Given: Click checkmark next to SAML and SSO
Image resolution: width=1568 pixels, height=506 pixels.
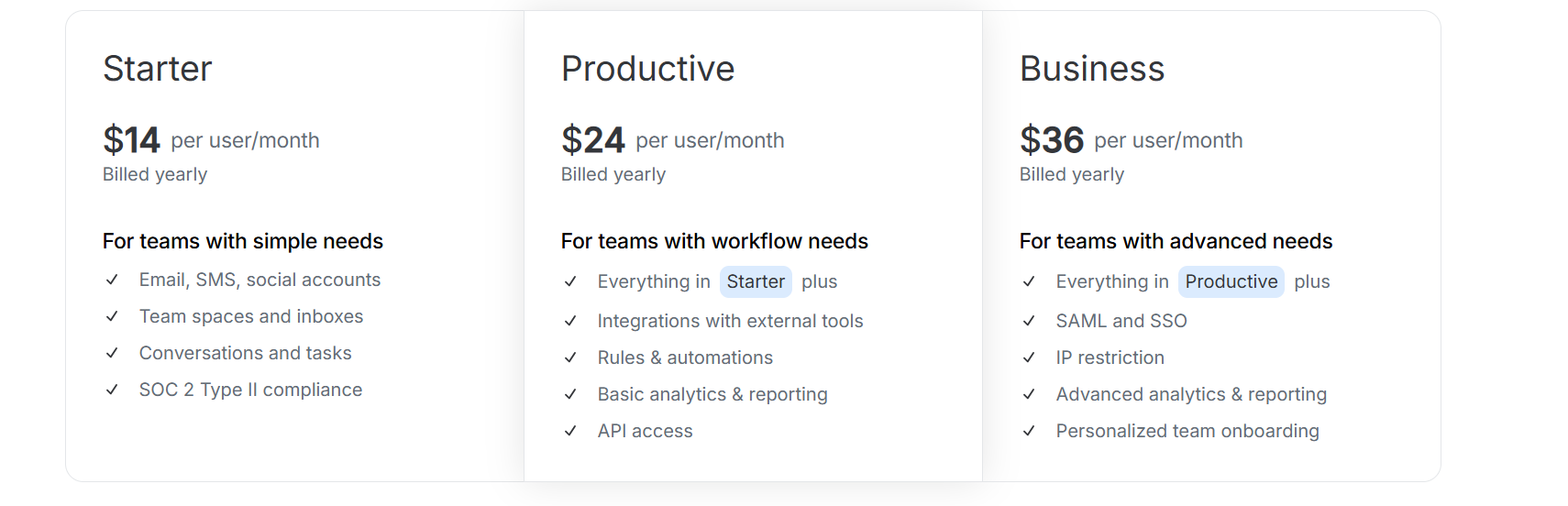Looking at the screenshot, I should tap(1029, 321).
